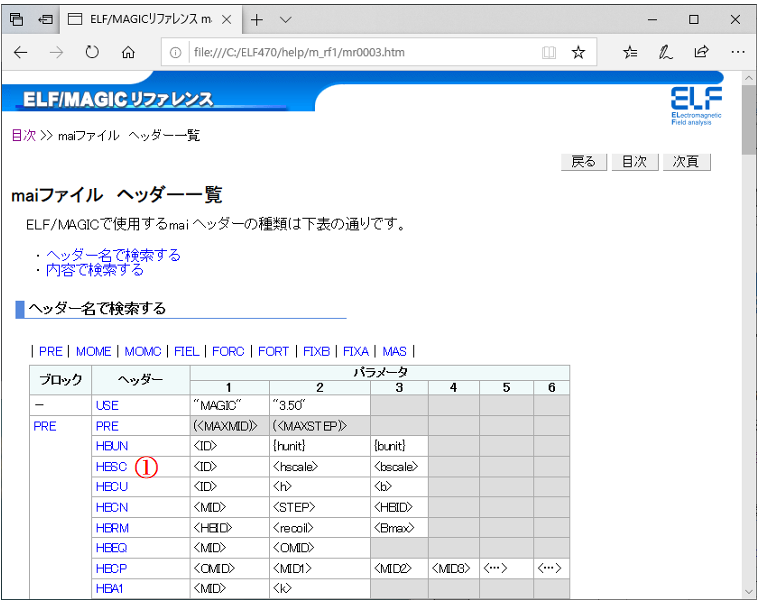Image resolution: width=758 pixels, height=607 pixels.
Task: Open the HBSC header link
Action: click(x=111, y=466)
